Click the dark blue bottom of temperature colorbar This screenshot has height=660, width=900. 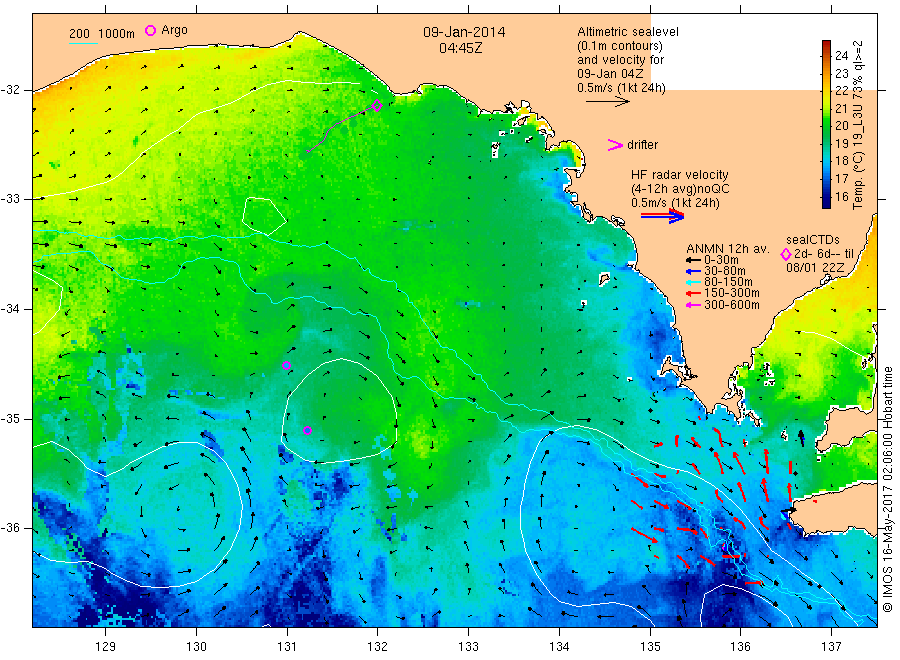click(826, 202)
